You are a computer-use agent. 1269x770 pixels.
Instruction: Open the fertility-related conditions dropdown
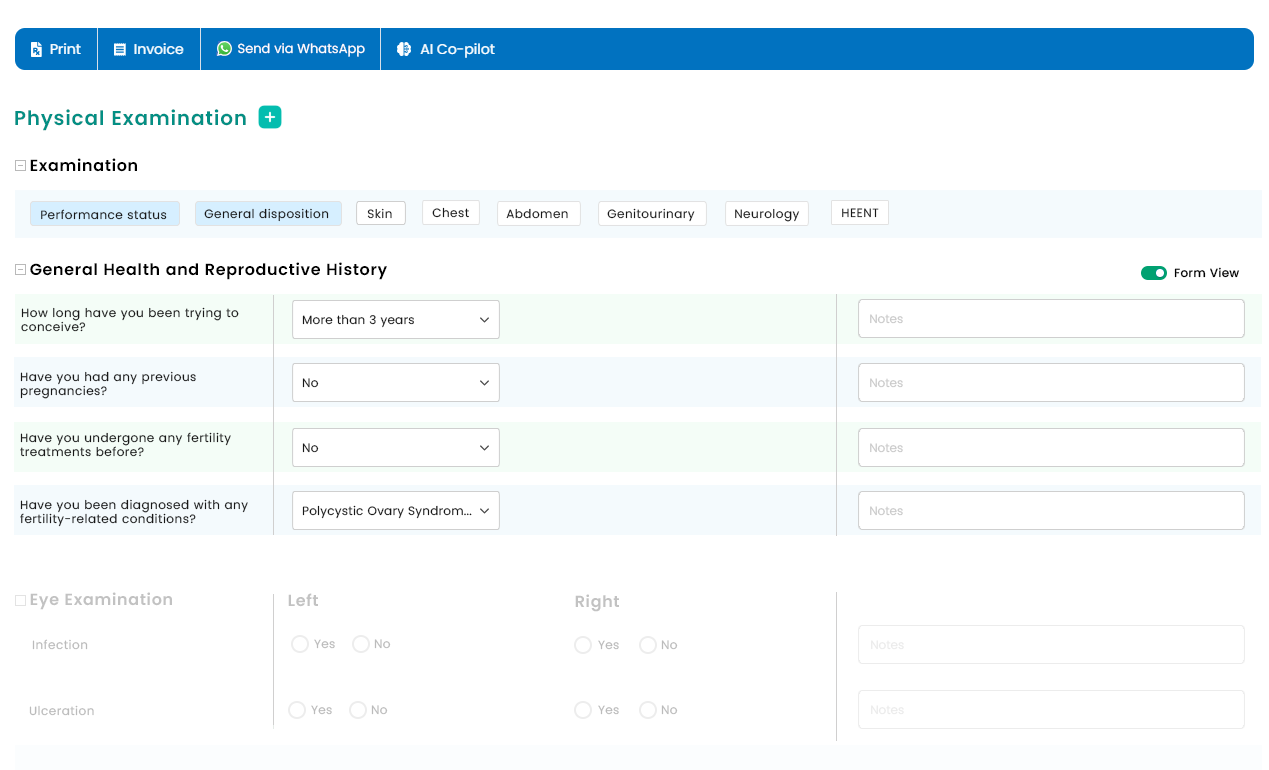395,511
